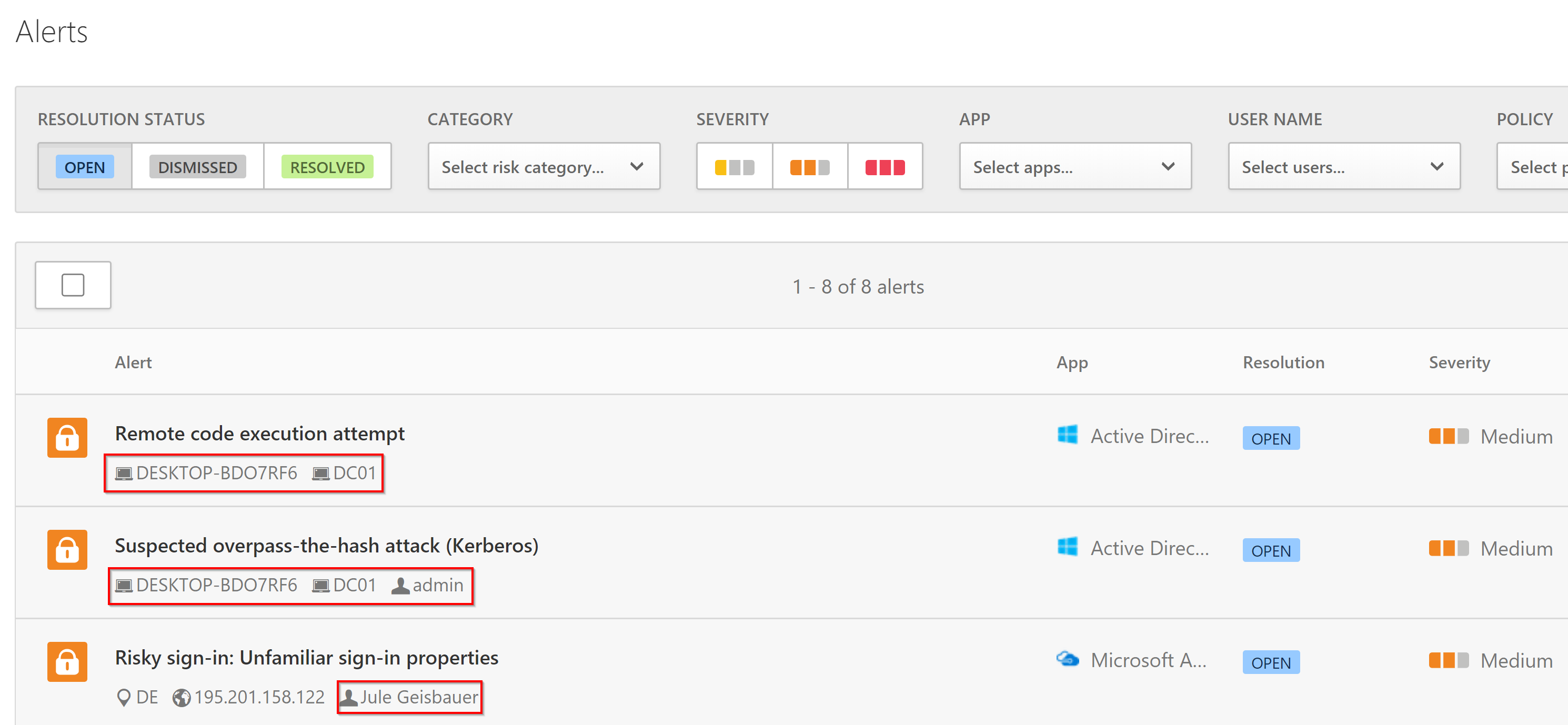Filter by high severity red swatch
Screen dimensions: 1568x725
point(884,167)
